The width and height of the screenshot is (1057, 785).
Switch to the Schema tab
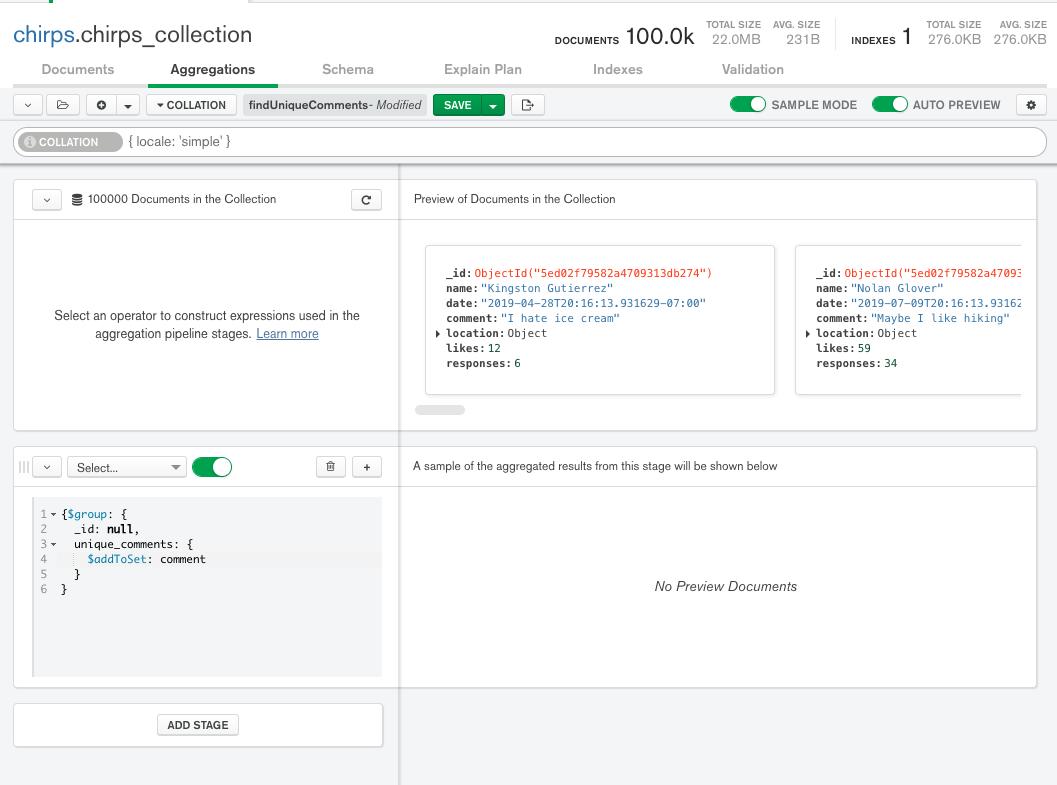pyautogui.click(x=347, y=70)
